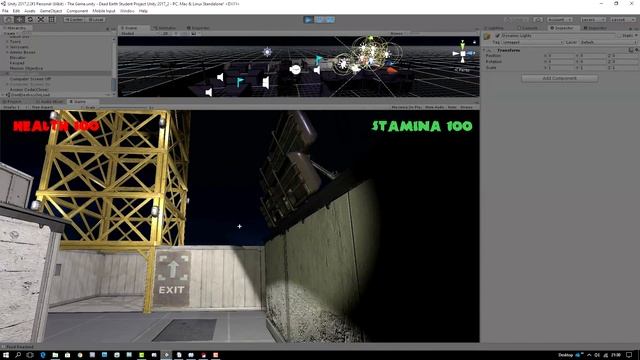The image size is (640, 360).
Task: Select the Move tool in toolbar
Action: [x=19, y=20]
